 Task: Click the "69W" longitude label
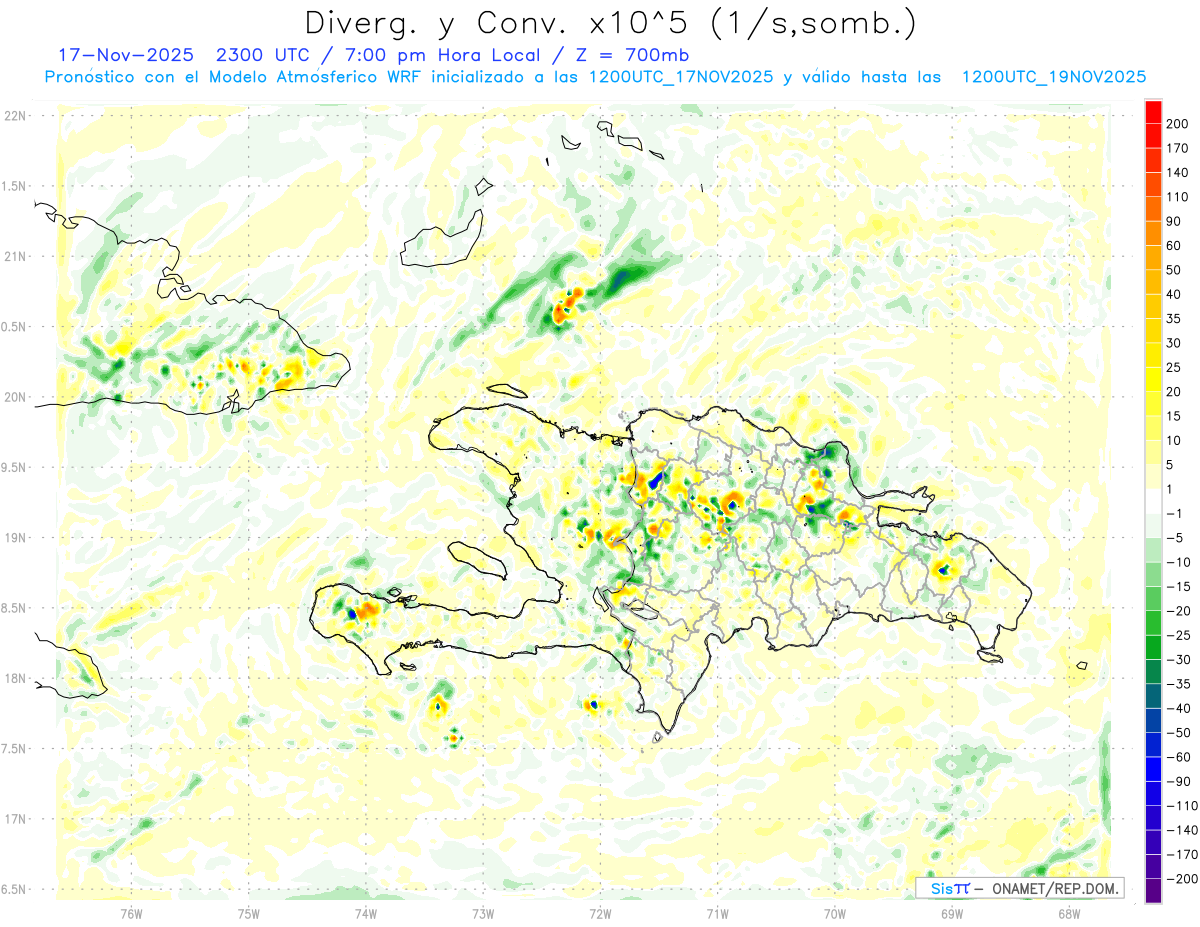[952, 912]
